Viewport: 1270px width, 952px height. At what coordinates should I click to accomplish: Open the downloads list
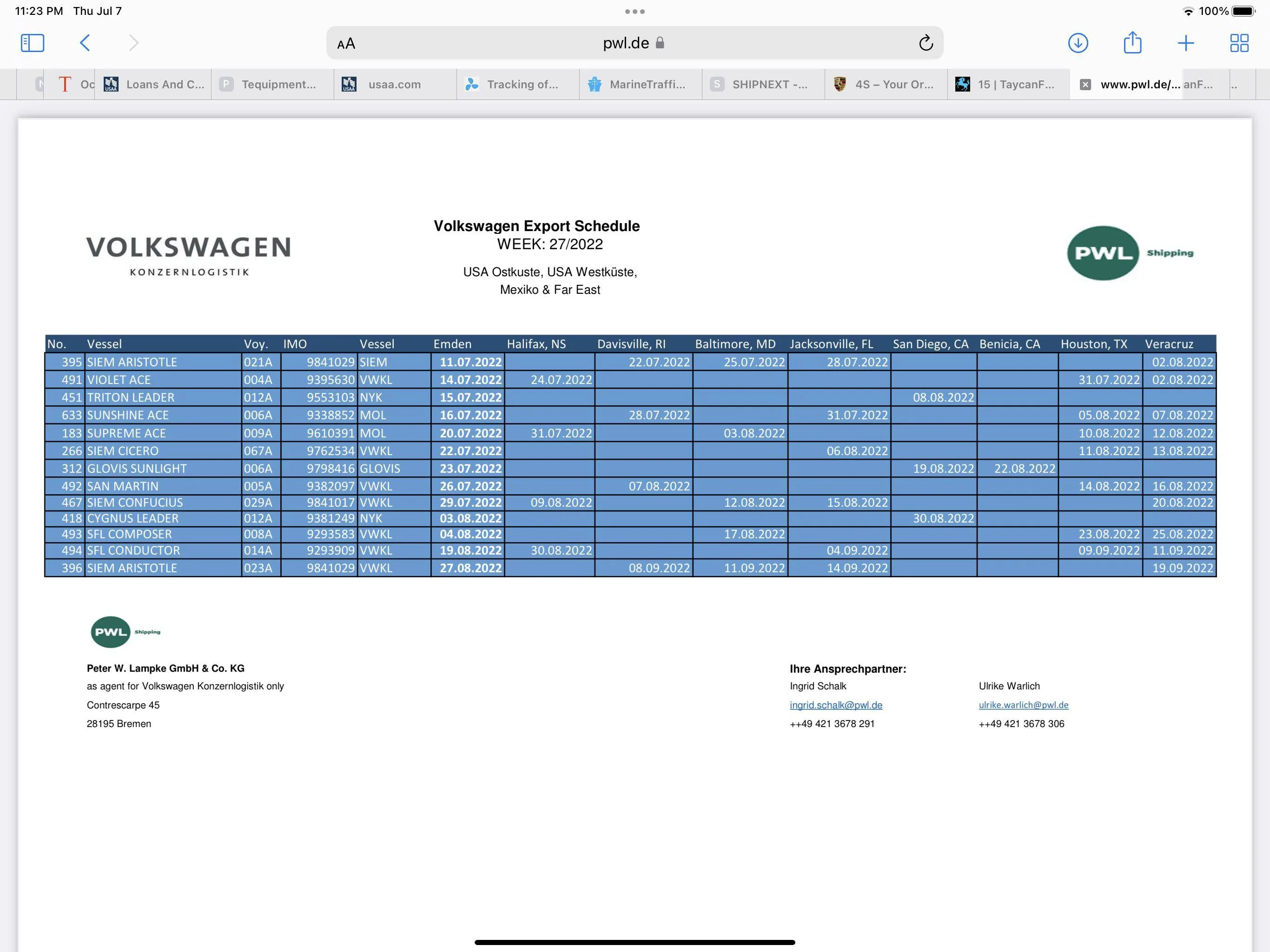tap(1078, 43)
